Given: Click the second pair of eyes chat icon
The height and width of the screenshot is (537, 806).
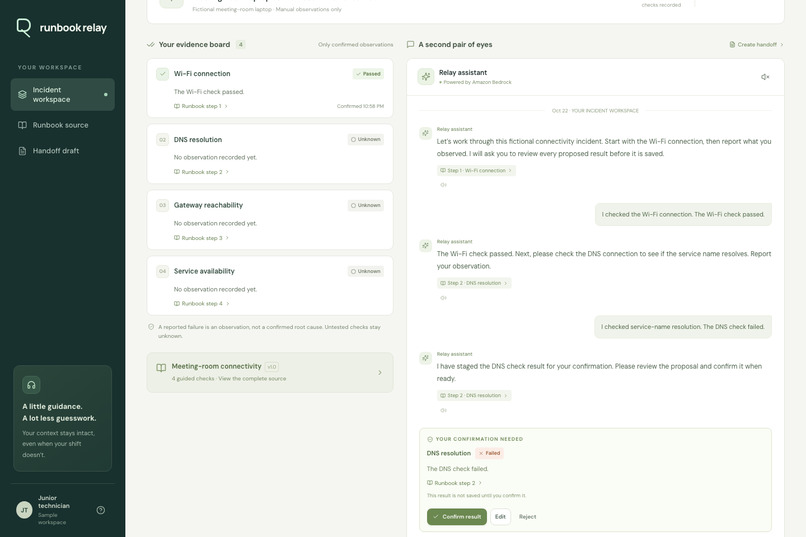Looking at the screenshot, I should 410,45.
